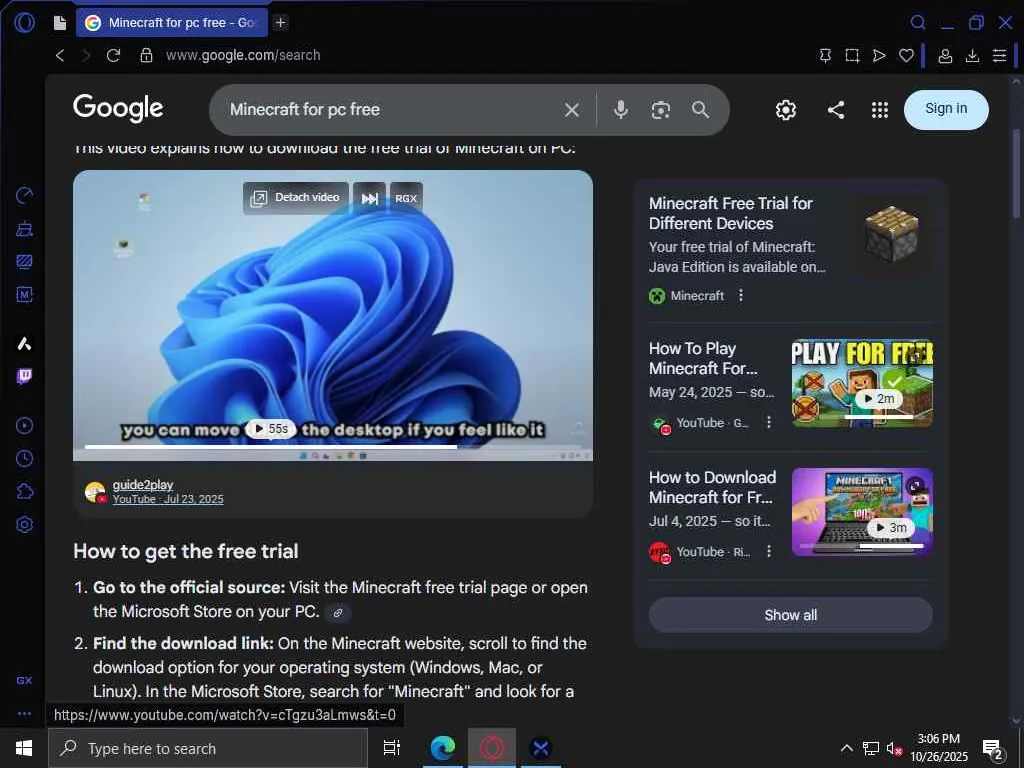
Task: Open How to Download Minecraft for Fr result
Action: point(712,487)
